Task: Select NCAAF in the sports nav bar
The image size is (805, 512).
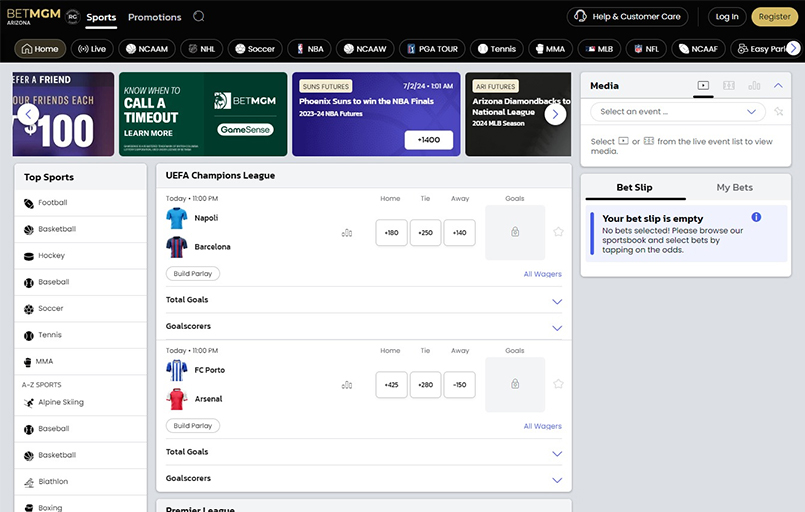Action: pyautogui.click(x=698, y=49)
